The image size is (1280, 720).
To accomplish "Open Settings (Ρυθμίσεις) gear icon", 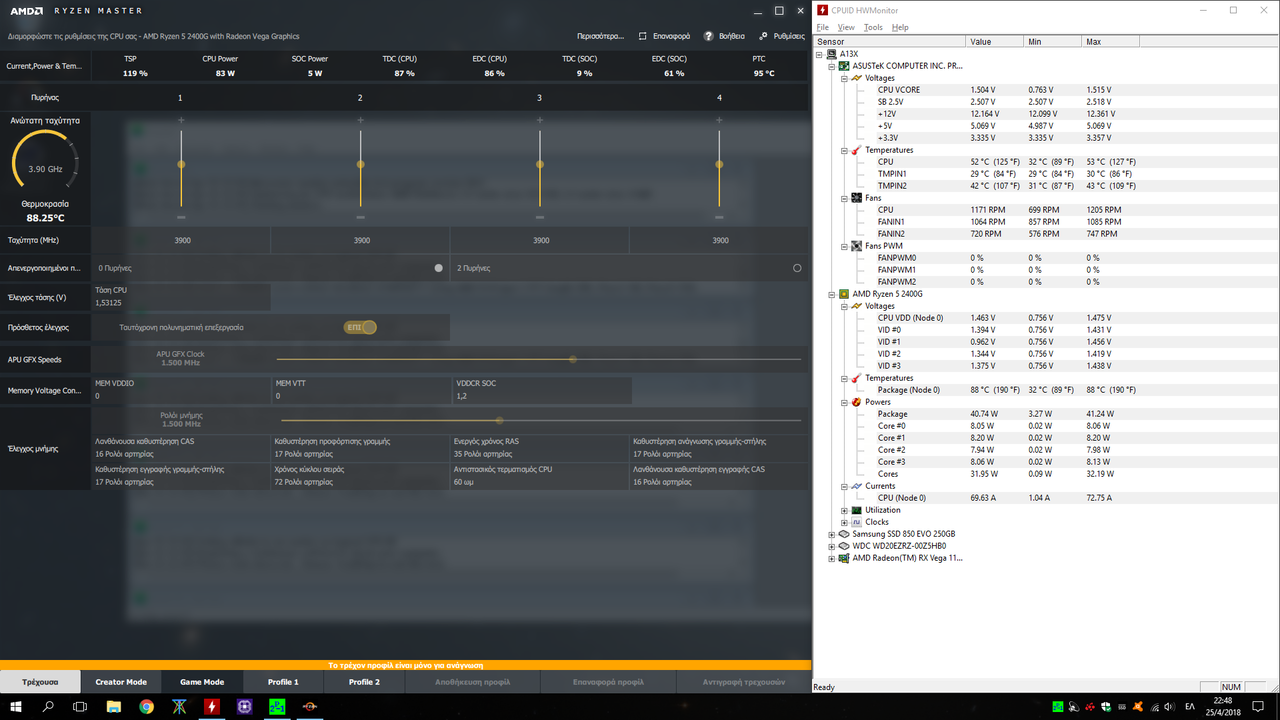I will click(763, 36).
